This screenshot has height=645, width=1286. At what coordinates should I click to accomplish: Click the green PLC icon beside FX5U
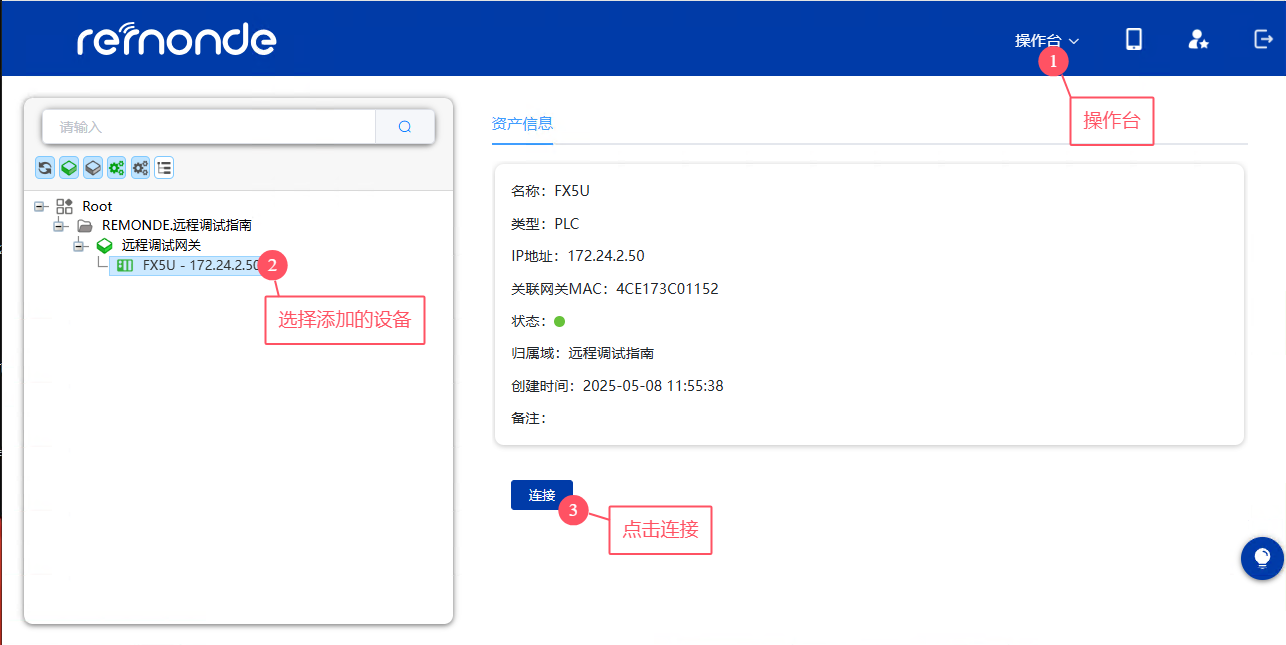pyautogui.click(x=125, y=265)
